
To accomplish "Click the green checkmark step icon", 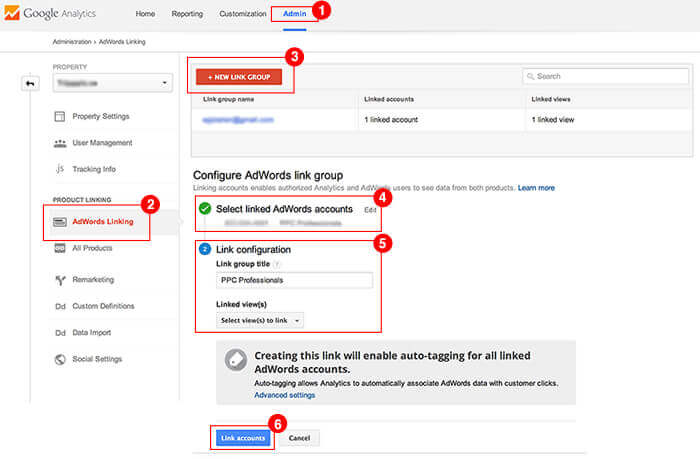I will [x=205, y=209].
